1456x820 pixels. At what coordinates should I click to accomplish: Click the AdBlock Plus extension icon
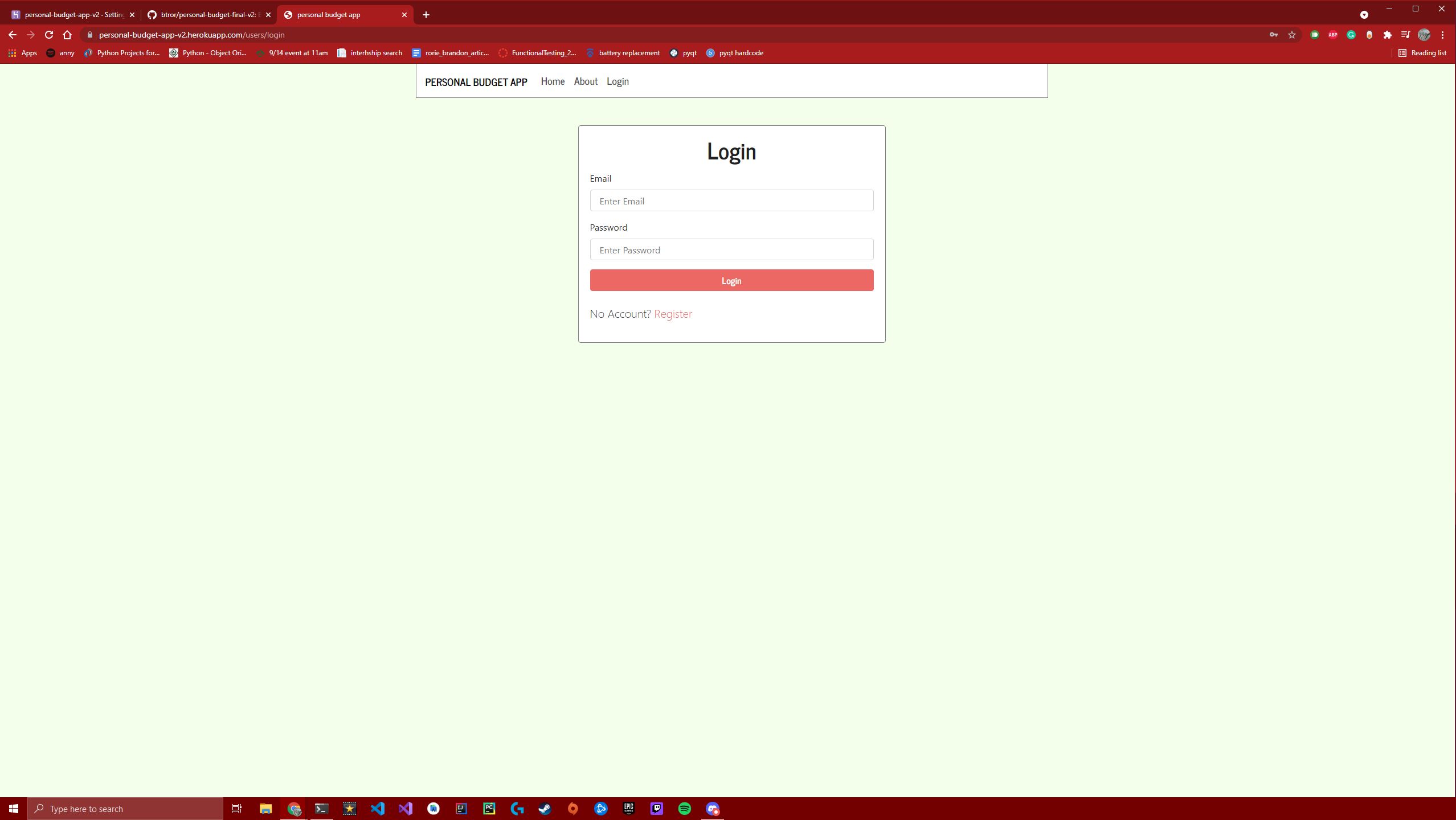[1333, 35]
